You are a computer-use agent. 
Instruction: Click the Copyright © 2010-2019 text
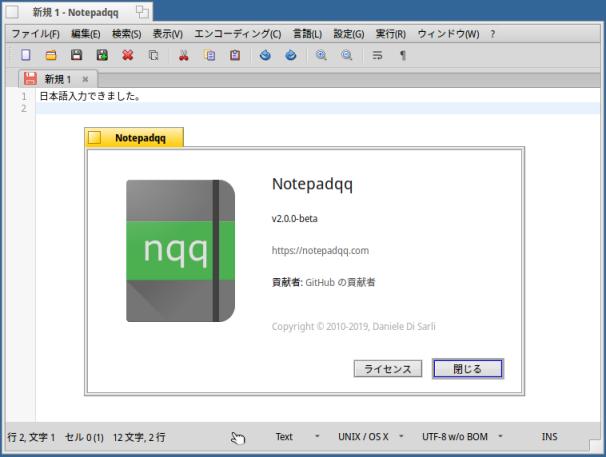coord(354,327)
